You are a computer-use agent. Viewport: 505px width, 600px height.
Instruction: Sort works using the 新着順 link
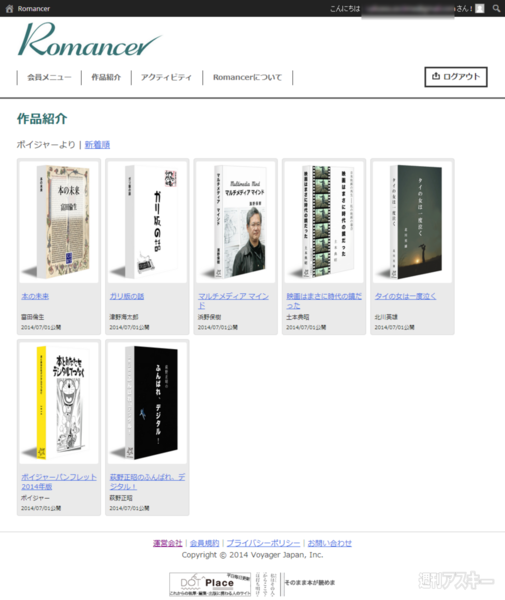pos(97,145)
